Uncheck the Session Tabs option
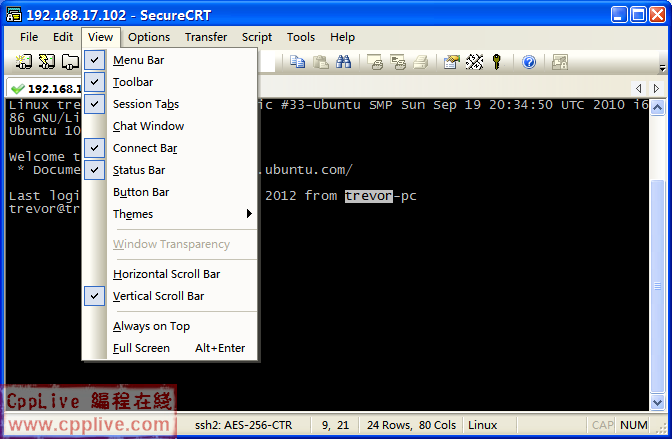 point(146,104)
